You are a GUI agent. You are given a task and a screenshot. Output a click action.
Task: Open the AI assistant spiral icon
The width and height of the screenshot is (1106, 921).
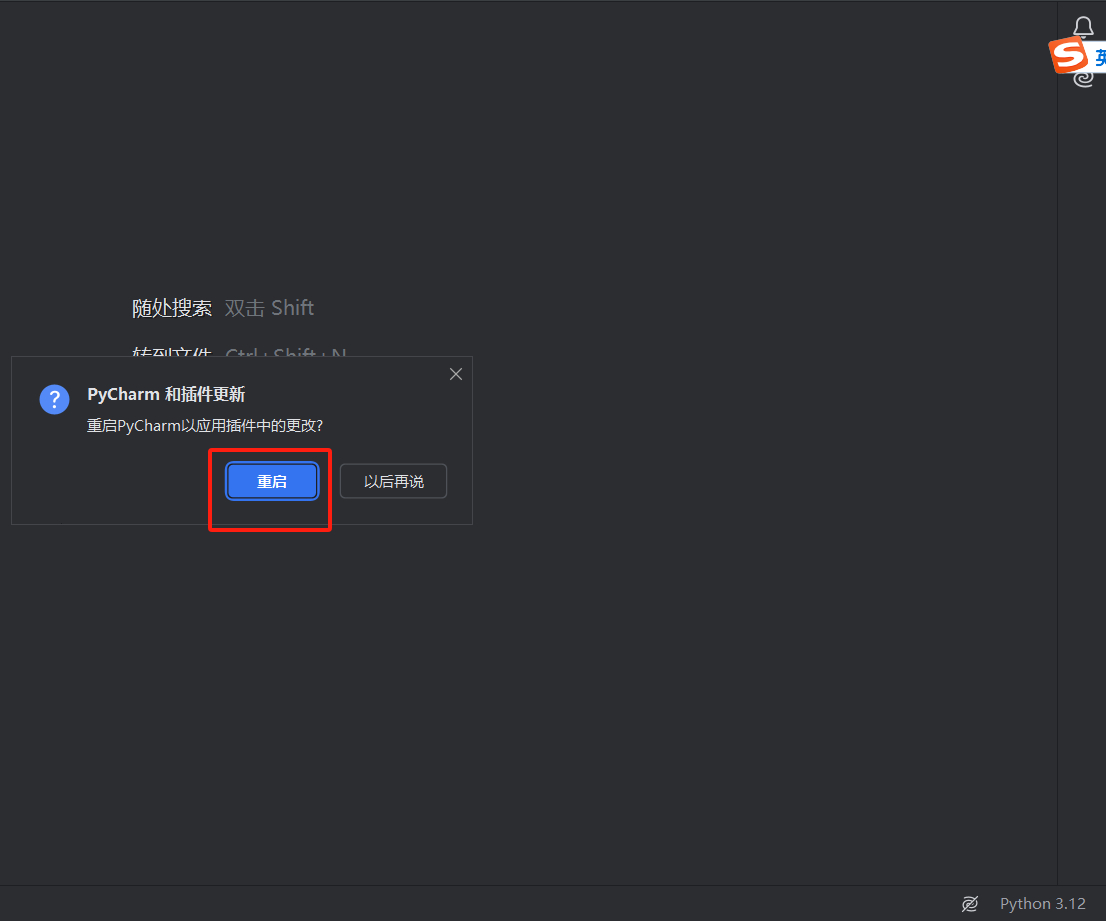click(1083, 79)
